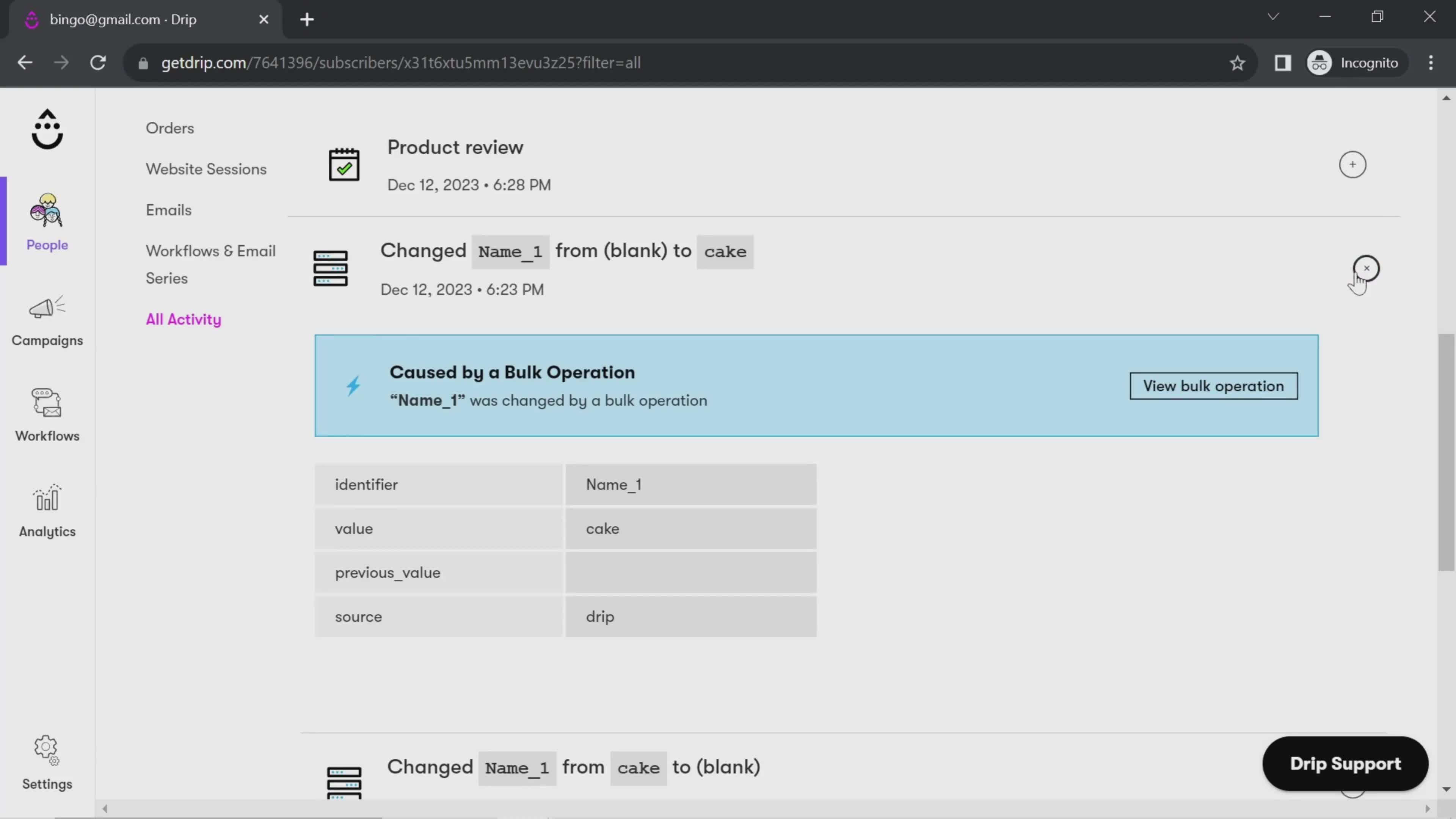Navigate to Workflows panel
This screenshot has height=819, width=1456.
(47, 412)
